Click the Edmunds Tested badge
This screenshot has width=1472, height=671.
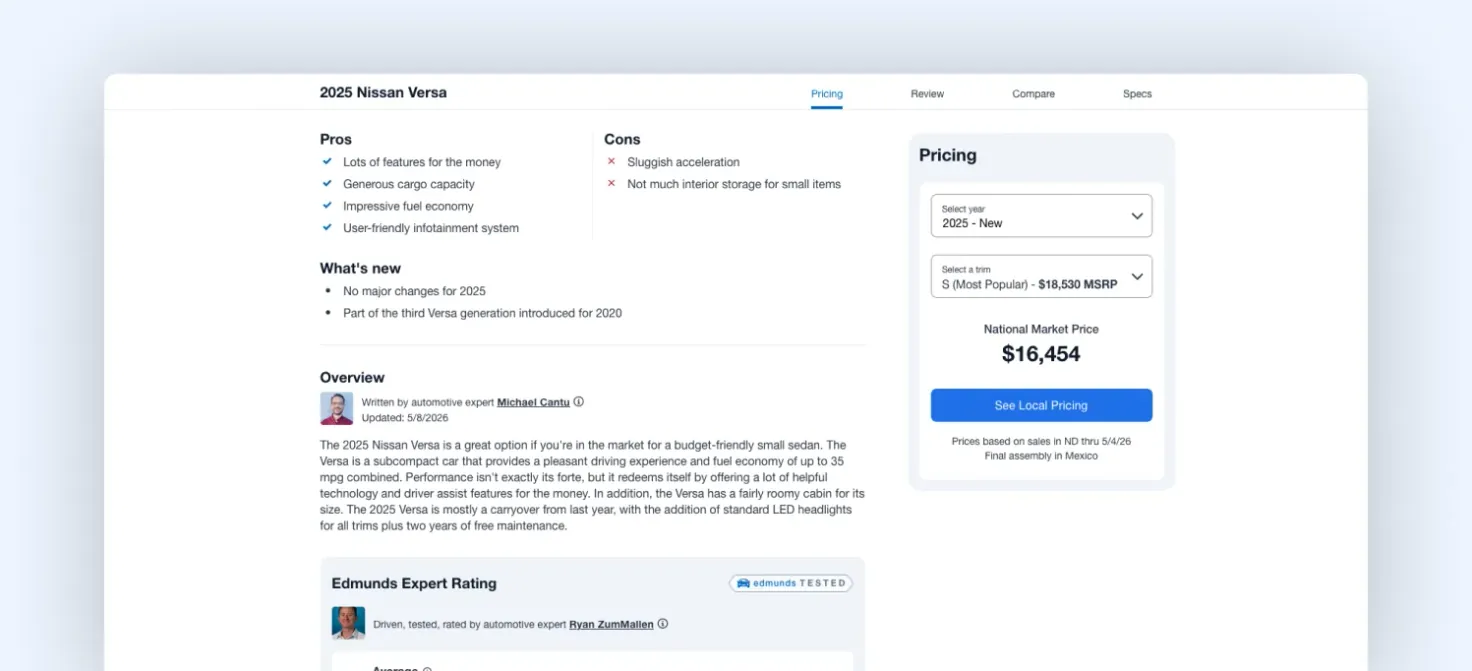[x=791, y=583]
